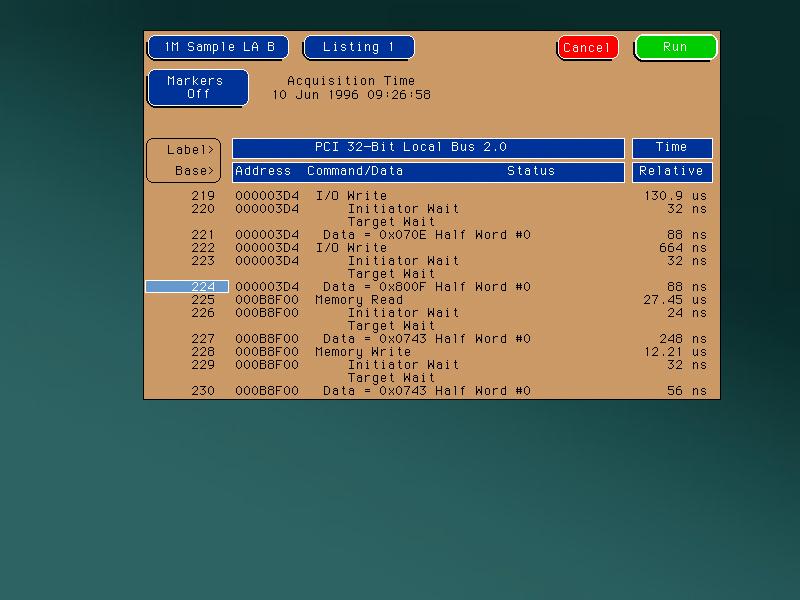The image size is (800, 600).
Task: Click the 32 ns time on row 223
Action: [687, 261]
